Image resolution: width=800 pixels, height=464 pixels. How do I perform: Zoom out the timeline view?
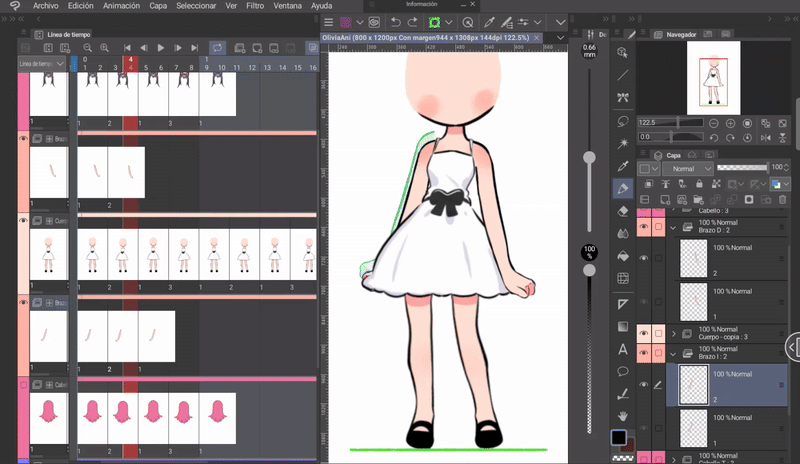[87, 47]
